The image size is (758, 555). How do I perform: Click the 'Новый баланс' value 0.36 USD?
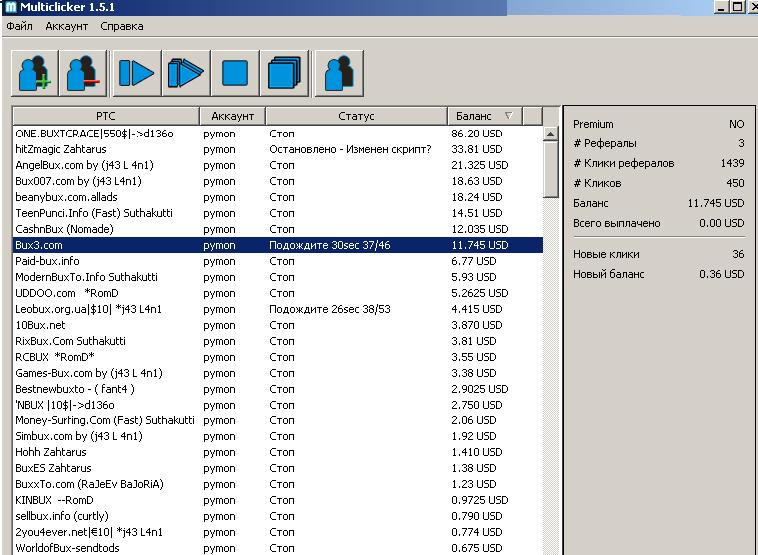click(x=721, y=274)
